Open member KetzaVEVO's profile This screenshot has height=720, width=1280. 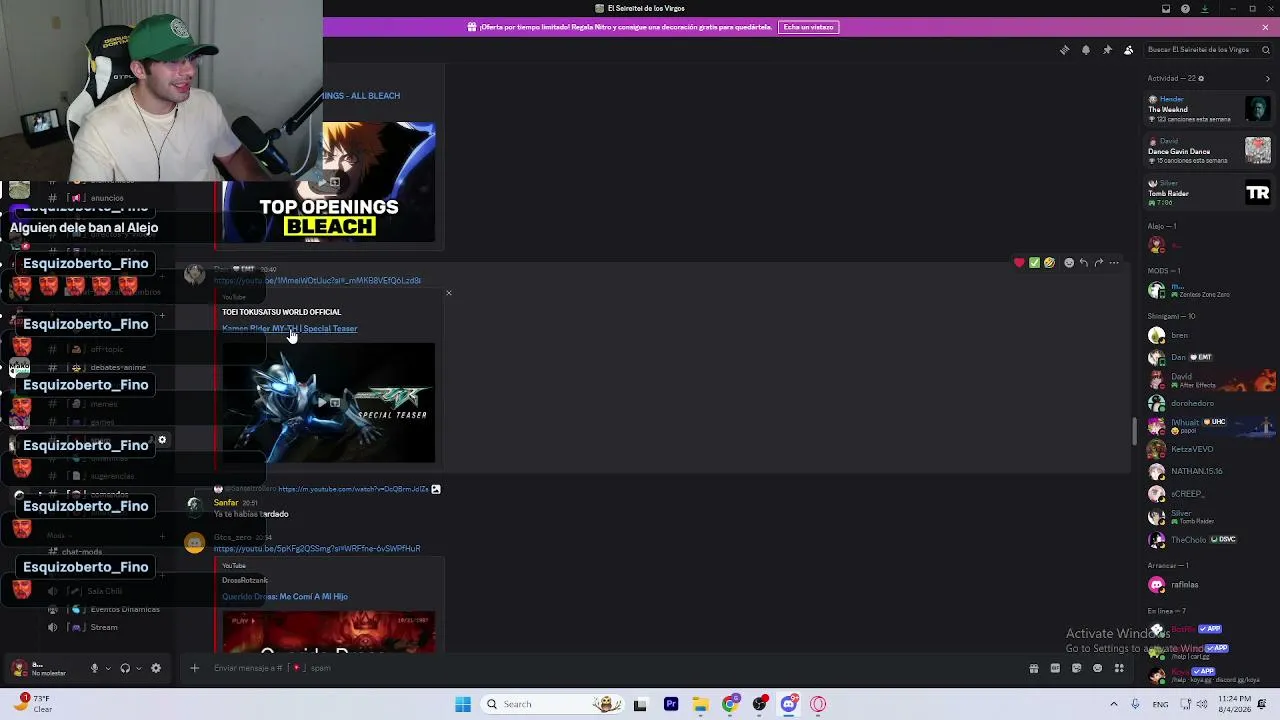click(1210, 449)
